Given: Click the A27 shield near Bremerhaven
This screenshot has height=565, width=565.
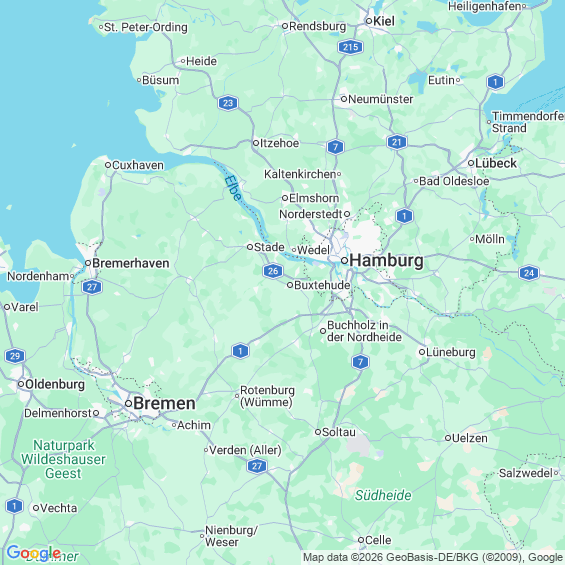Looking at the screenshot, I should (x=92, y=287).
